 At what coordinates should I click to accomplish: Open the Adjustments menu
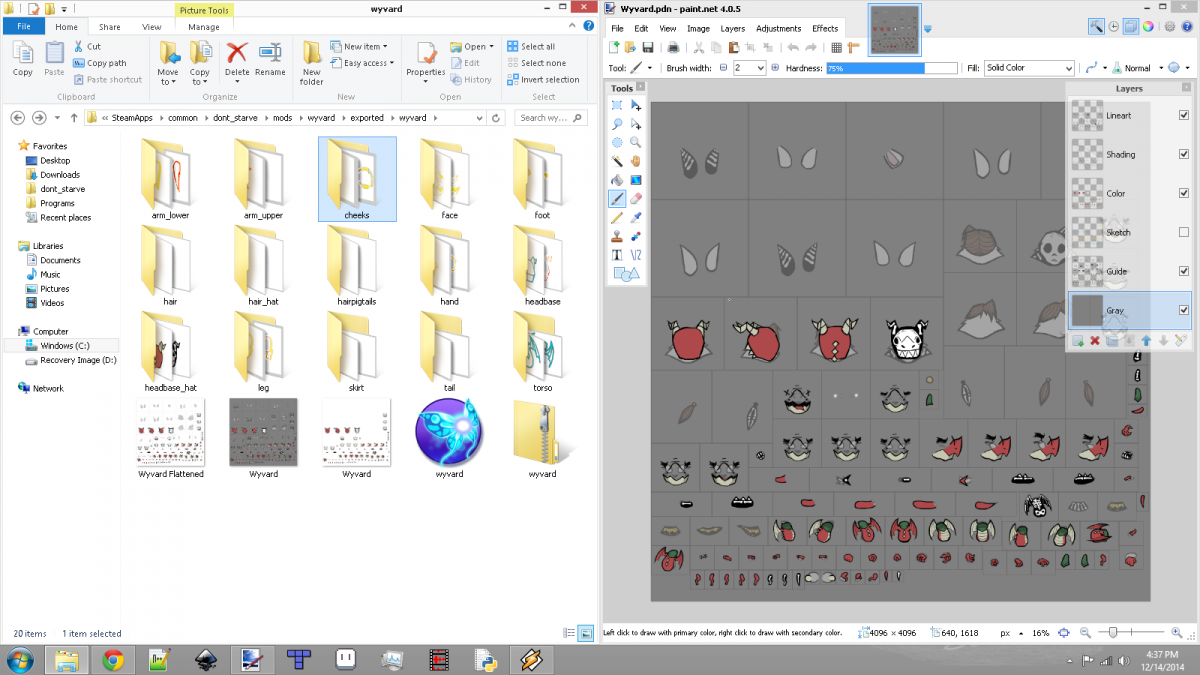click(778, 29)
